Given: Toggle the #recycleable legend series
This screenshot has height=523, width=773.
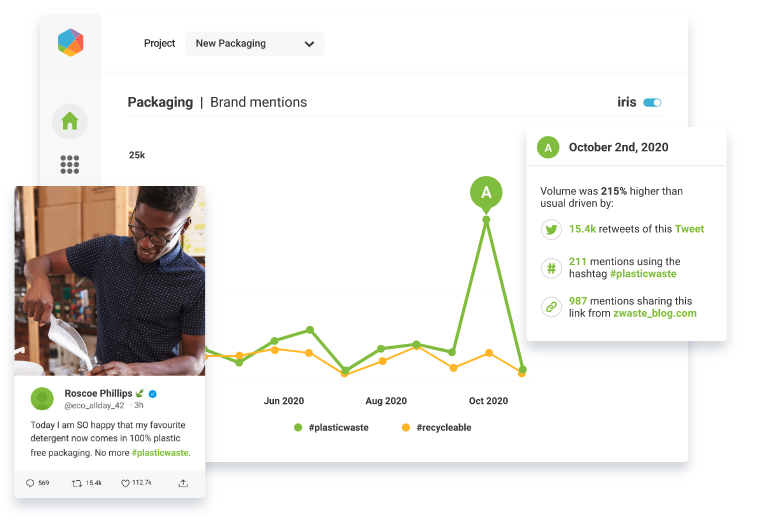Looking at the screenshot, I should (437, 427).
